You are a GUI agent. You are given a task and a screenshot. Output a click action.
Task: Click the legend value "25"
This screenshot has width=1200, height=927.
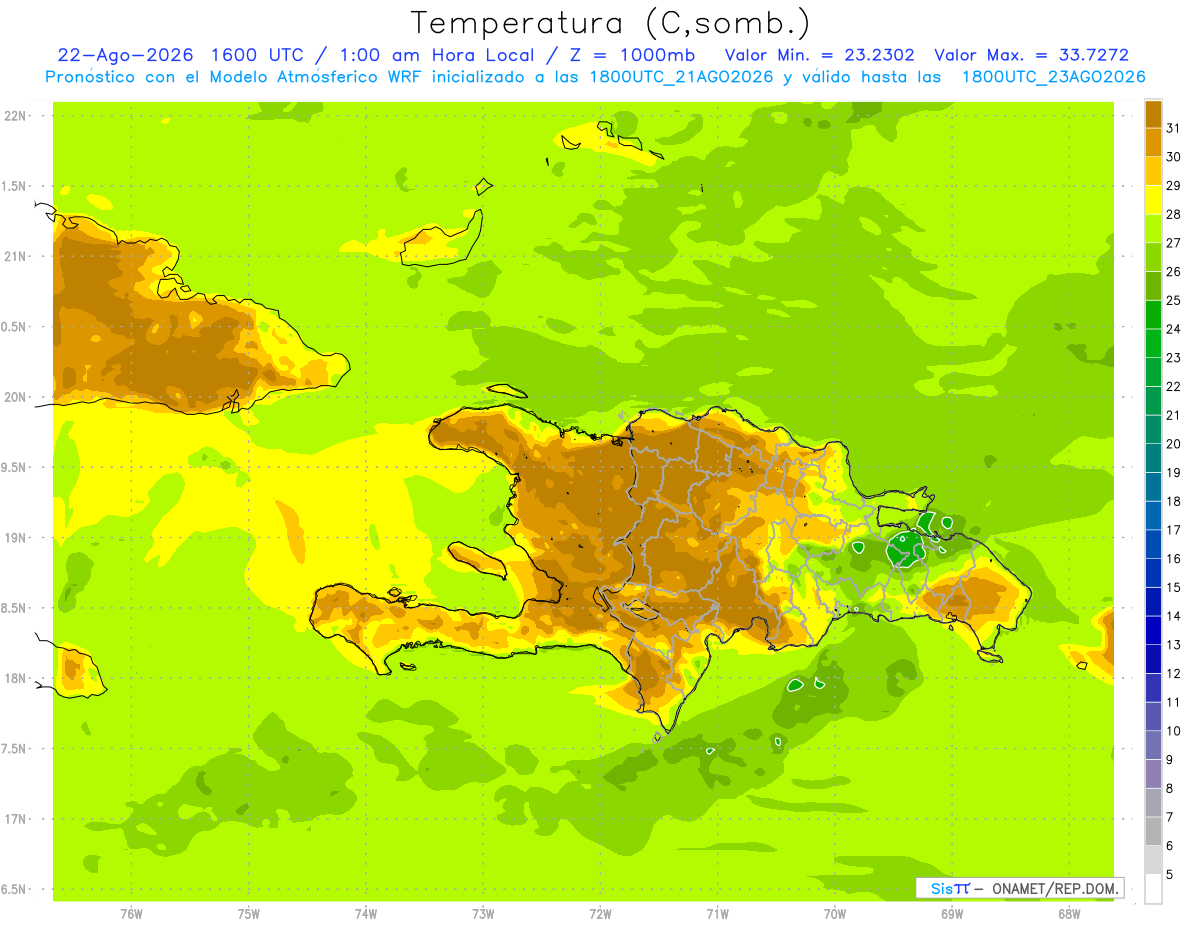click(1174, 301)
